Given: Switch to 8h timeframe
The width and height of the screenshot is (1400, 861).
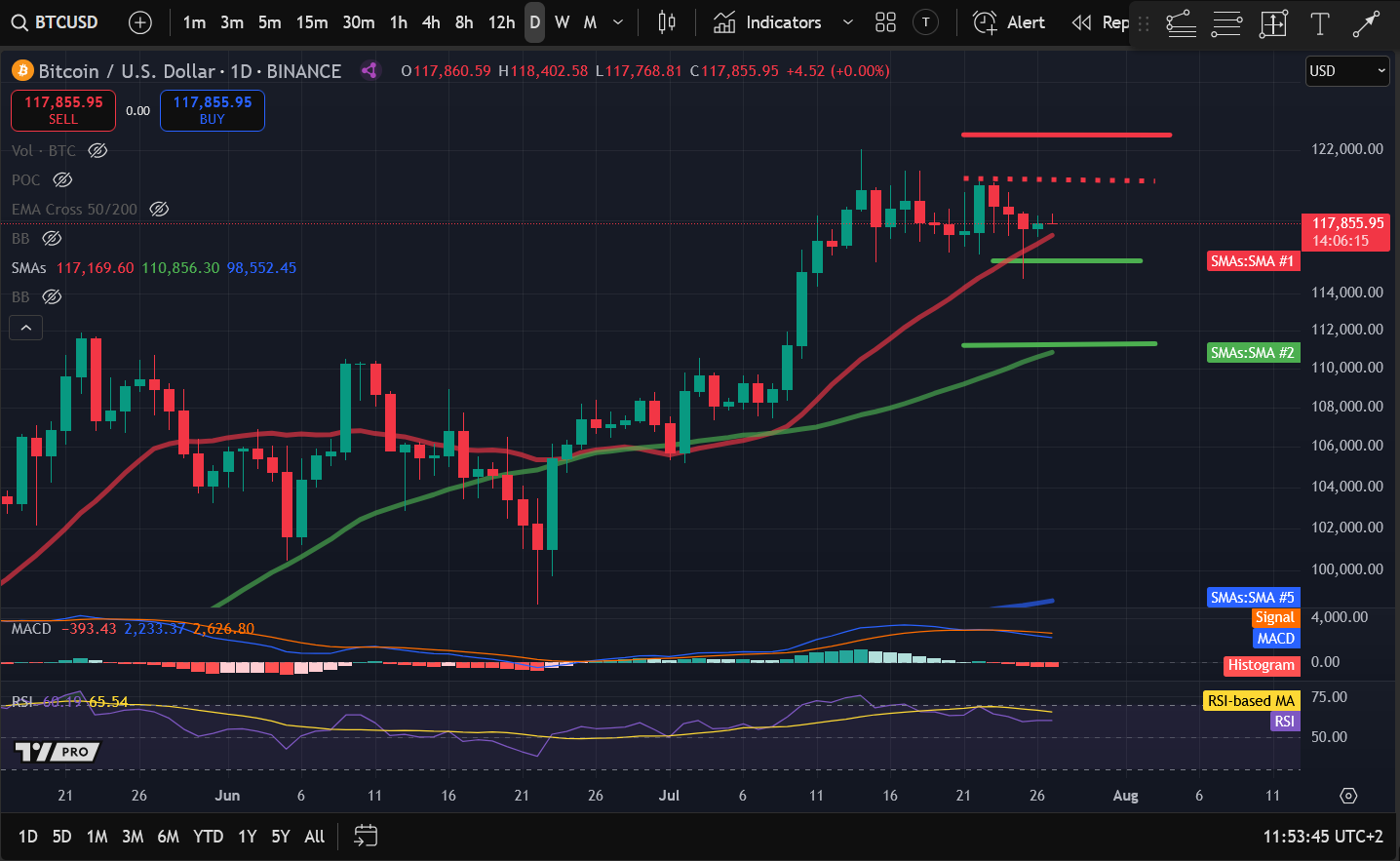Looking at the screenshot, I should [464, 22].
